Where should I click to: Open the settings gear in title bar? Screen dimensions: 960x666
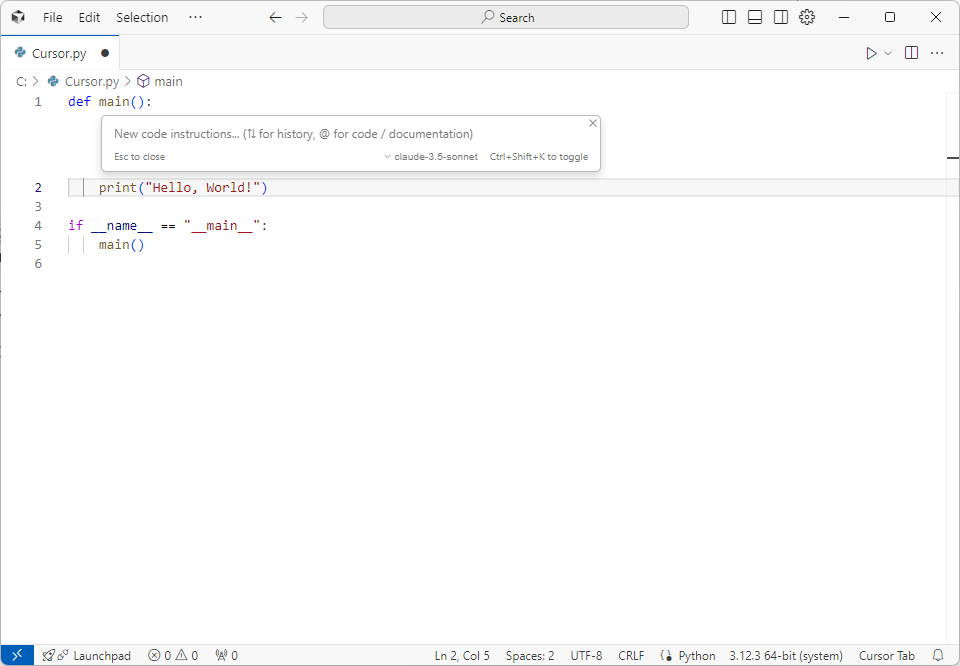pos(807,17)
